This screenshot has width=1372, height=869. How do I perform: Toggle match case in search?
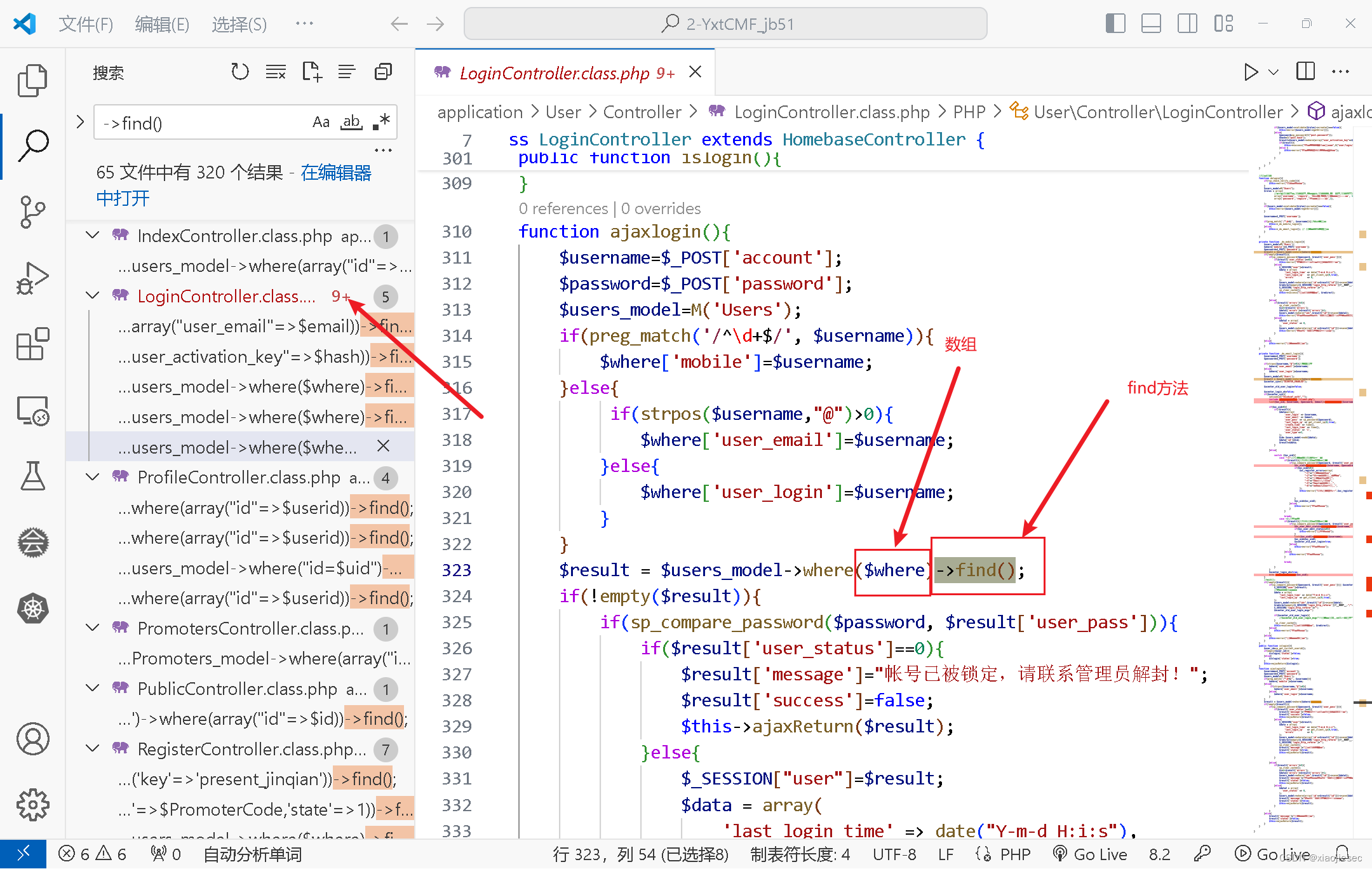(x=321, y=121)
